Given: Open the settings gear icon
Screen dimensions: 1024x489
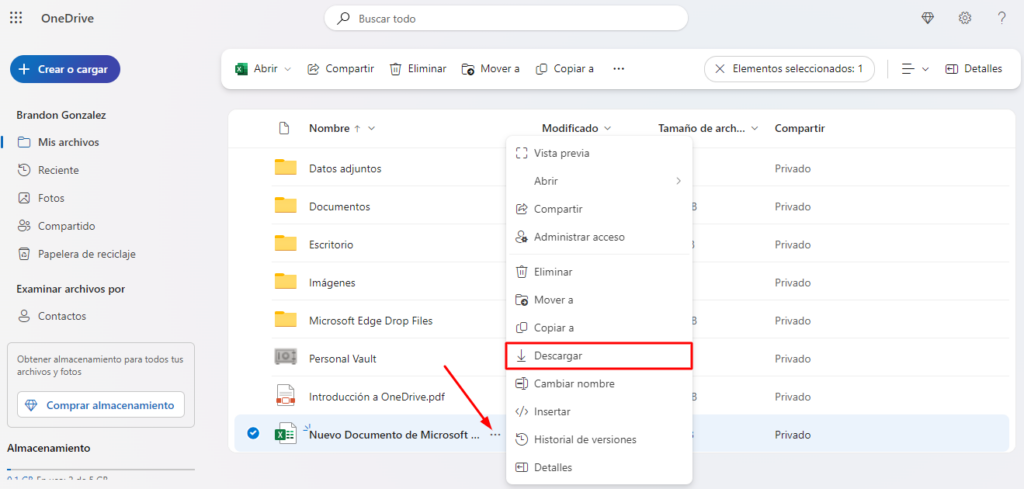Looking at the screenshot, I should pos(965,18).
